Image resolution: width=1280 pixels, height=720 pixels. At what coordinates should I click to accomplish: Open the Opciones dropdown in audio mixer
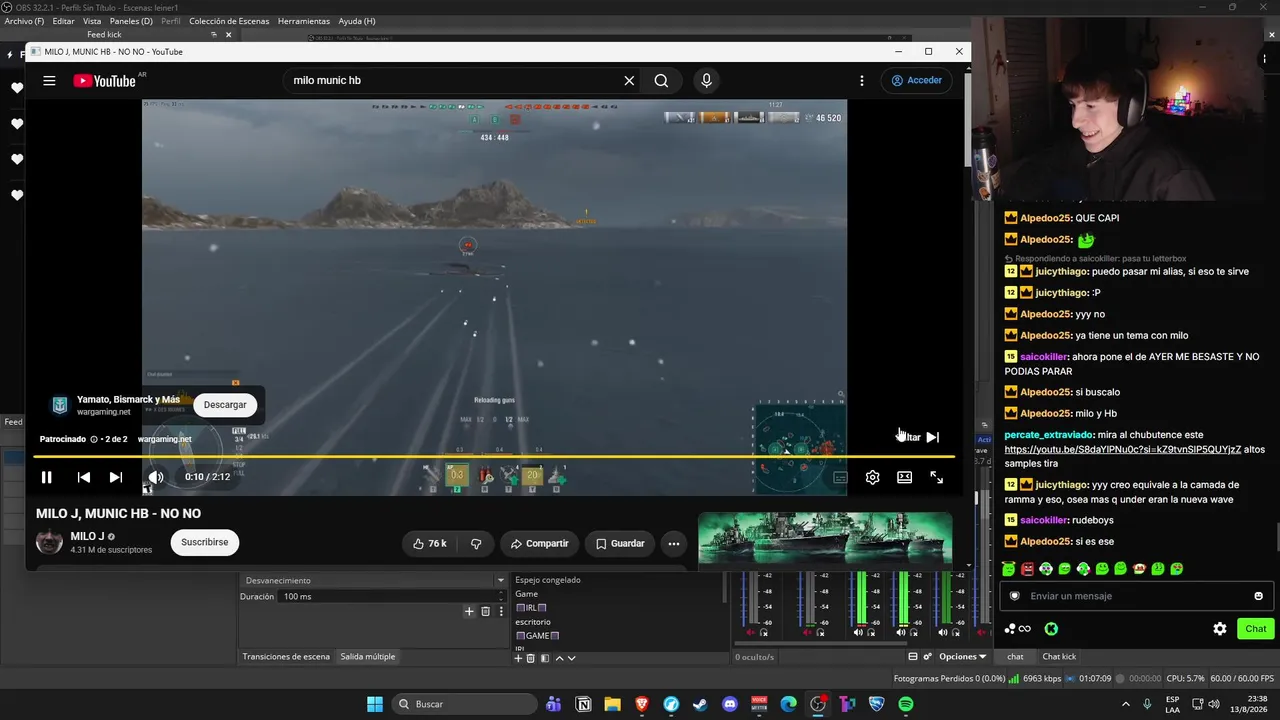pos(963,657)
